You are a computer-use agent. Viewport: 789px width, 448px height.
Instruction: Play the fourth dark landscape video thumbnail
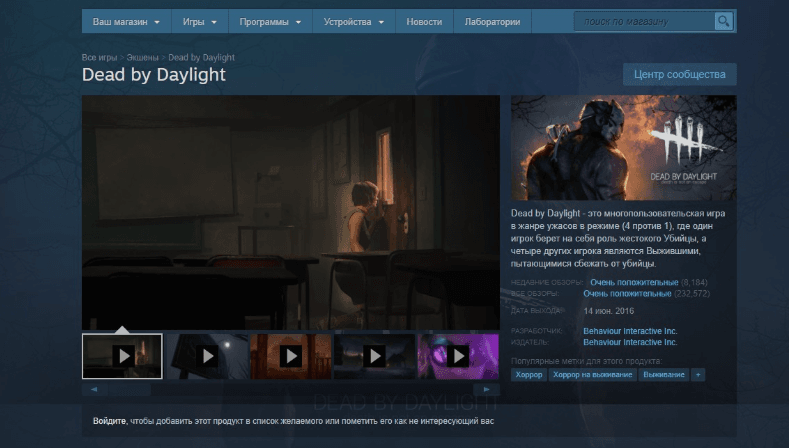point(374,356)
